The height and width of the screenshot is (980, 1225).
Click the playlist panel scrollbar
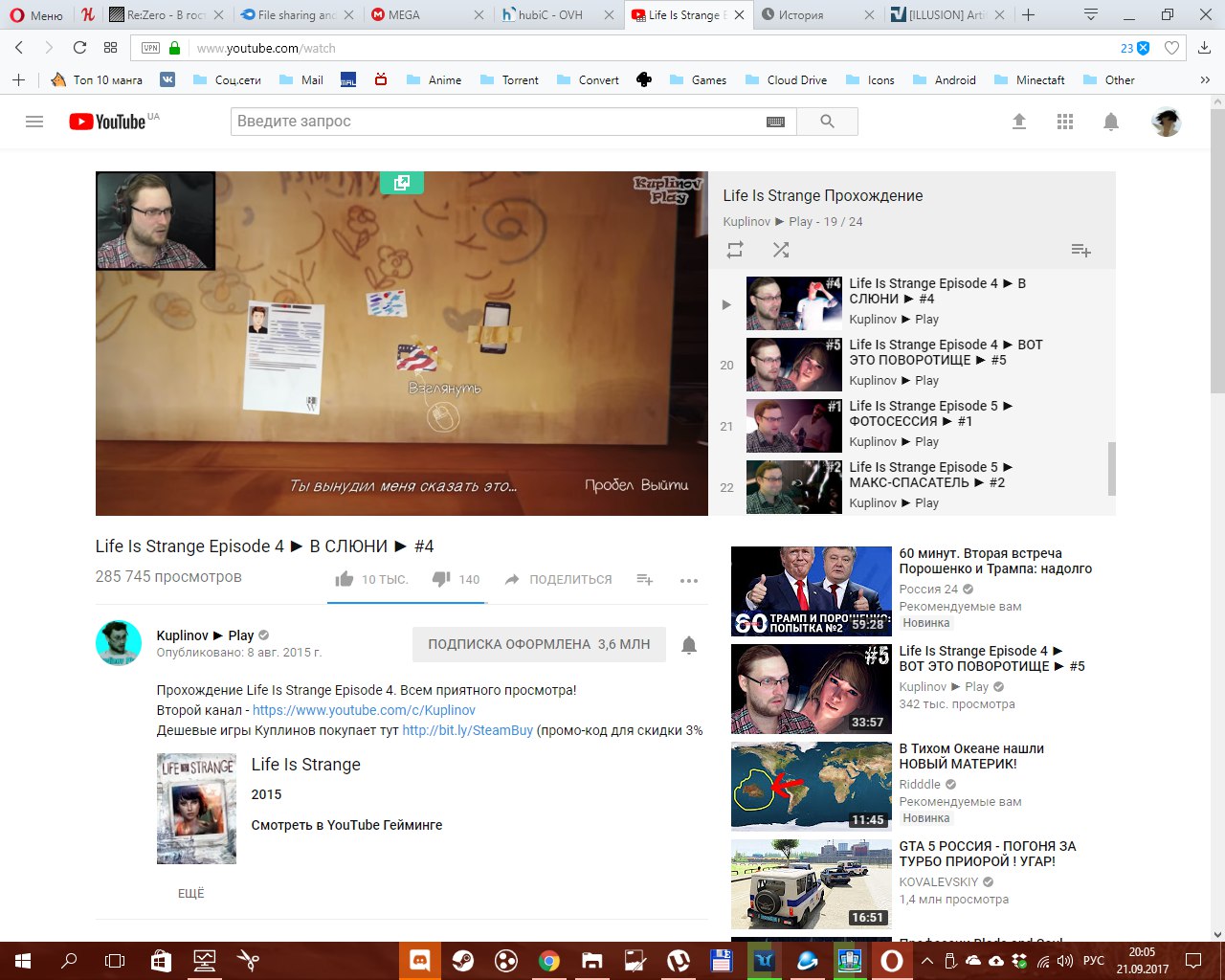(1112, 469)
